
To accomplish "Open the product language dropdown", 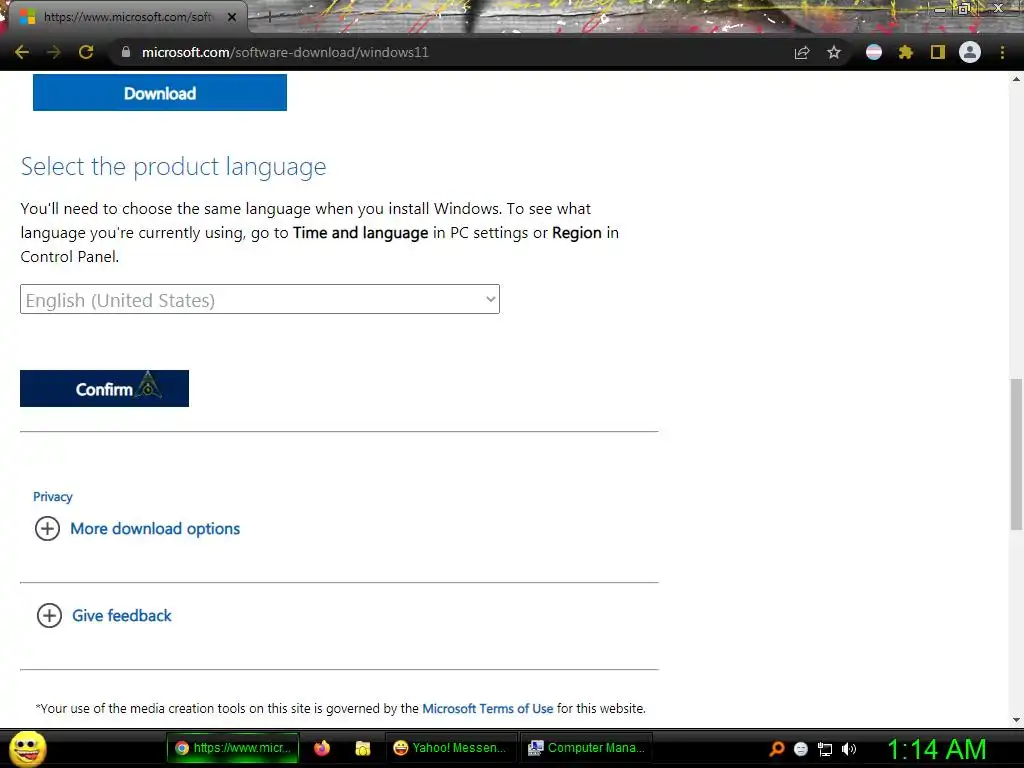I will coord(260,299).
